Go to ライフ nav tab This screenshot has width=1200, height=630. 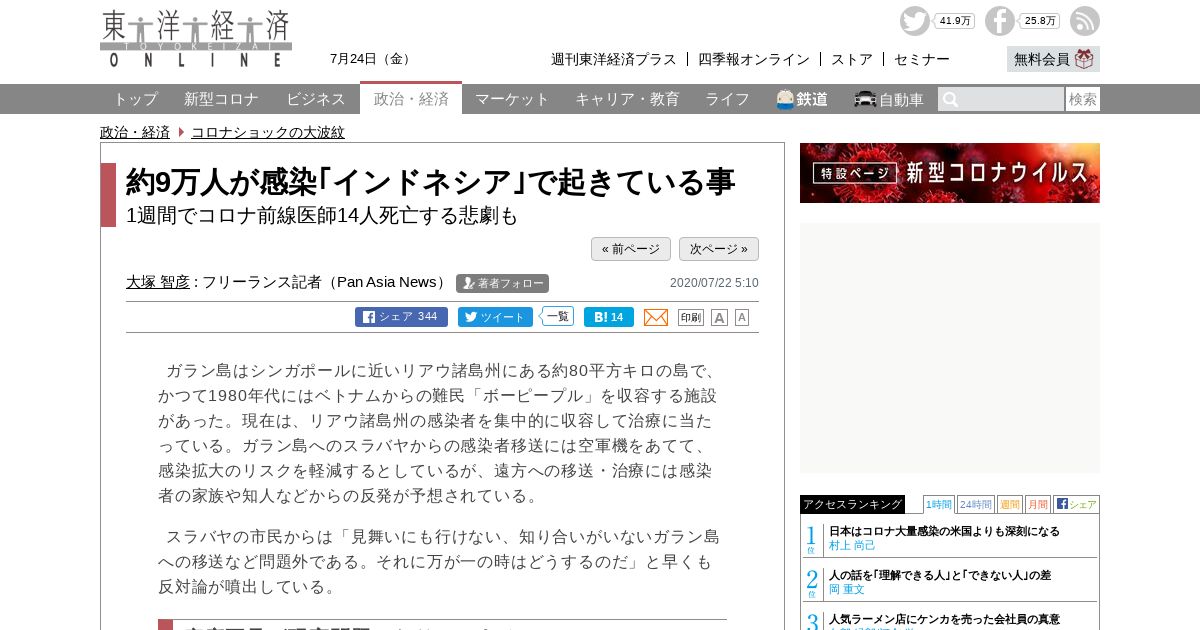[727, 99]
